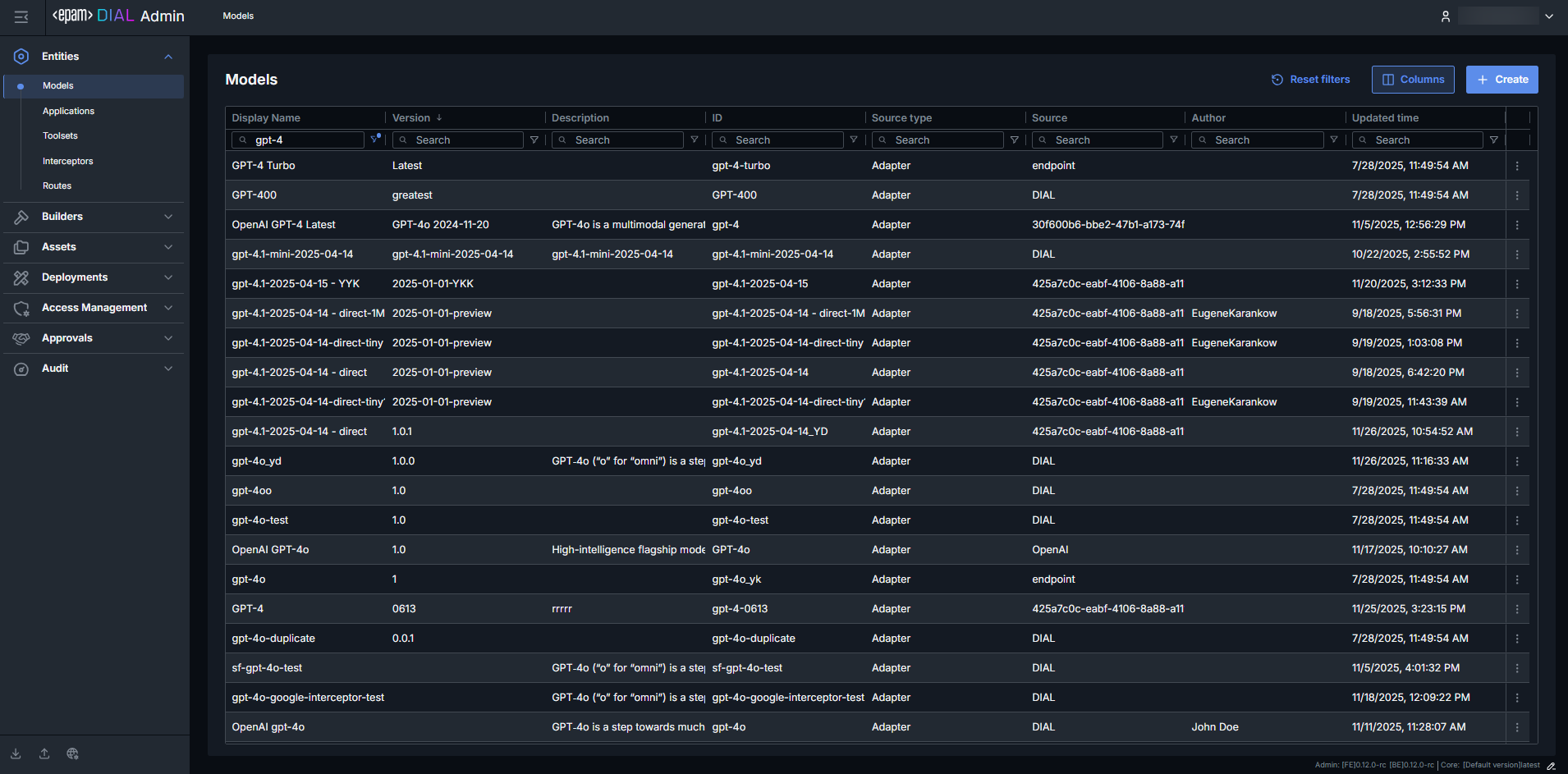The width and height of the screenshot is (1568, 774).
Task: Click the edit pencil icon in status bar
Action: (x=1551, y=766)
